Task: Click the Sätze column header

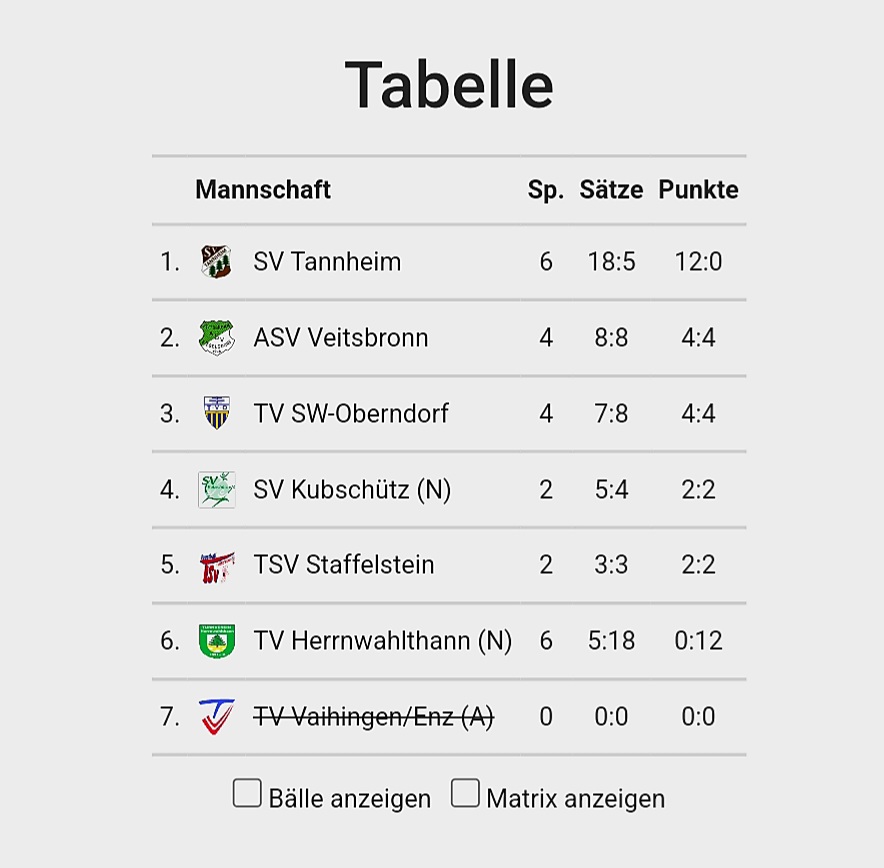Action: pos(611,190)
